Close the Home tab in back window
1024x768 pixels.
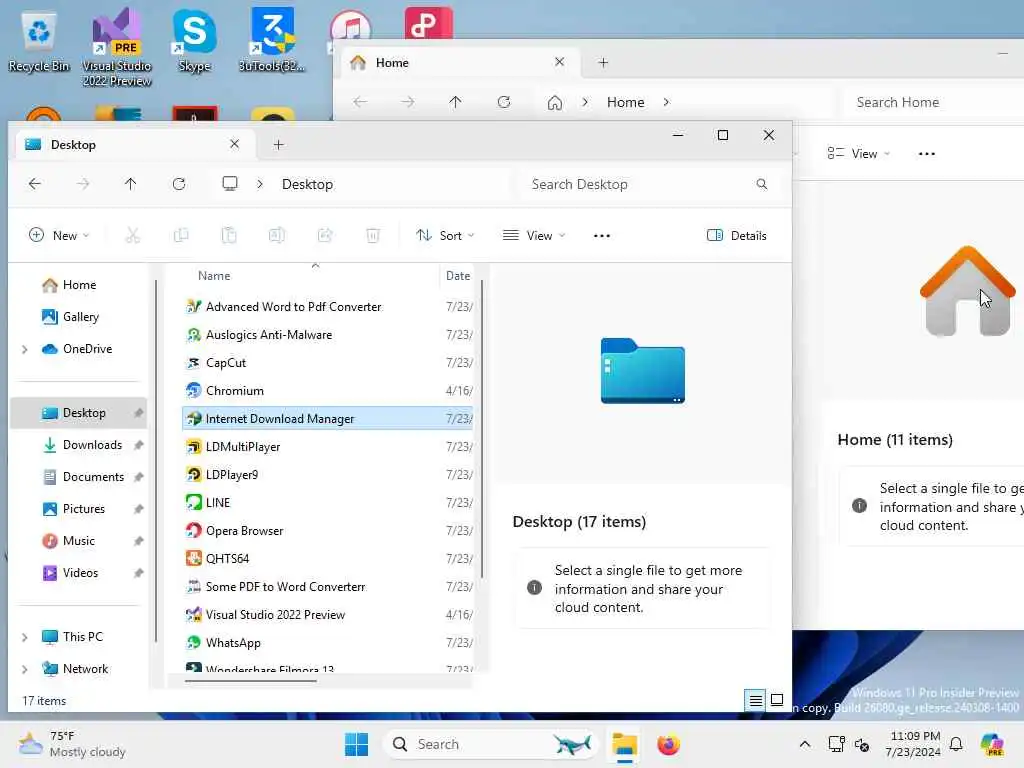560,61
